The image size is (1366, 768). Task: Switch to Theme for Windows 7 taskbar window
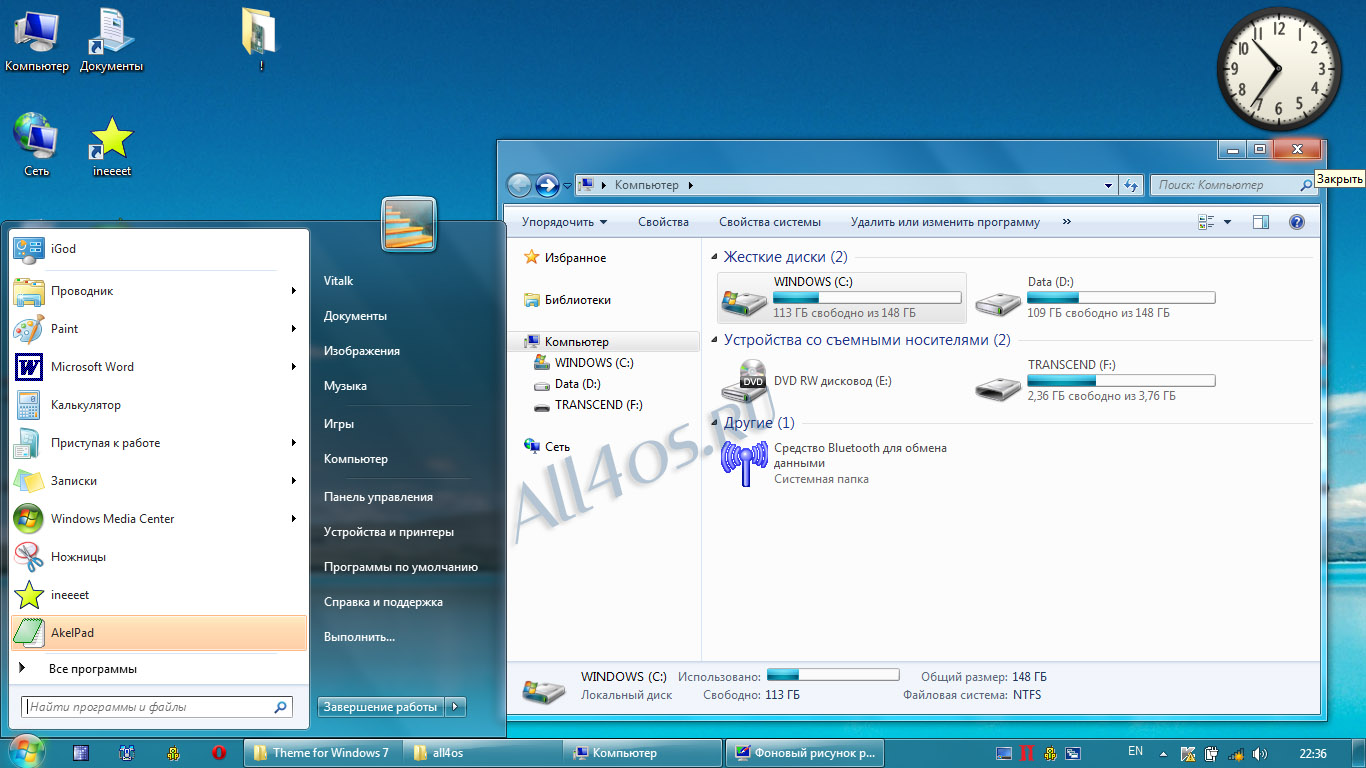click(x=323, y=753)
